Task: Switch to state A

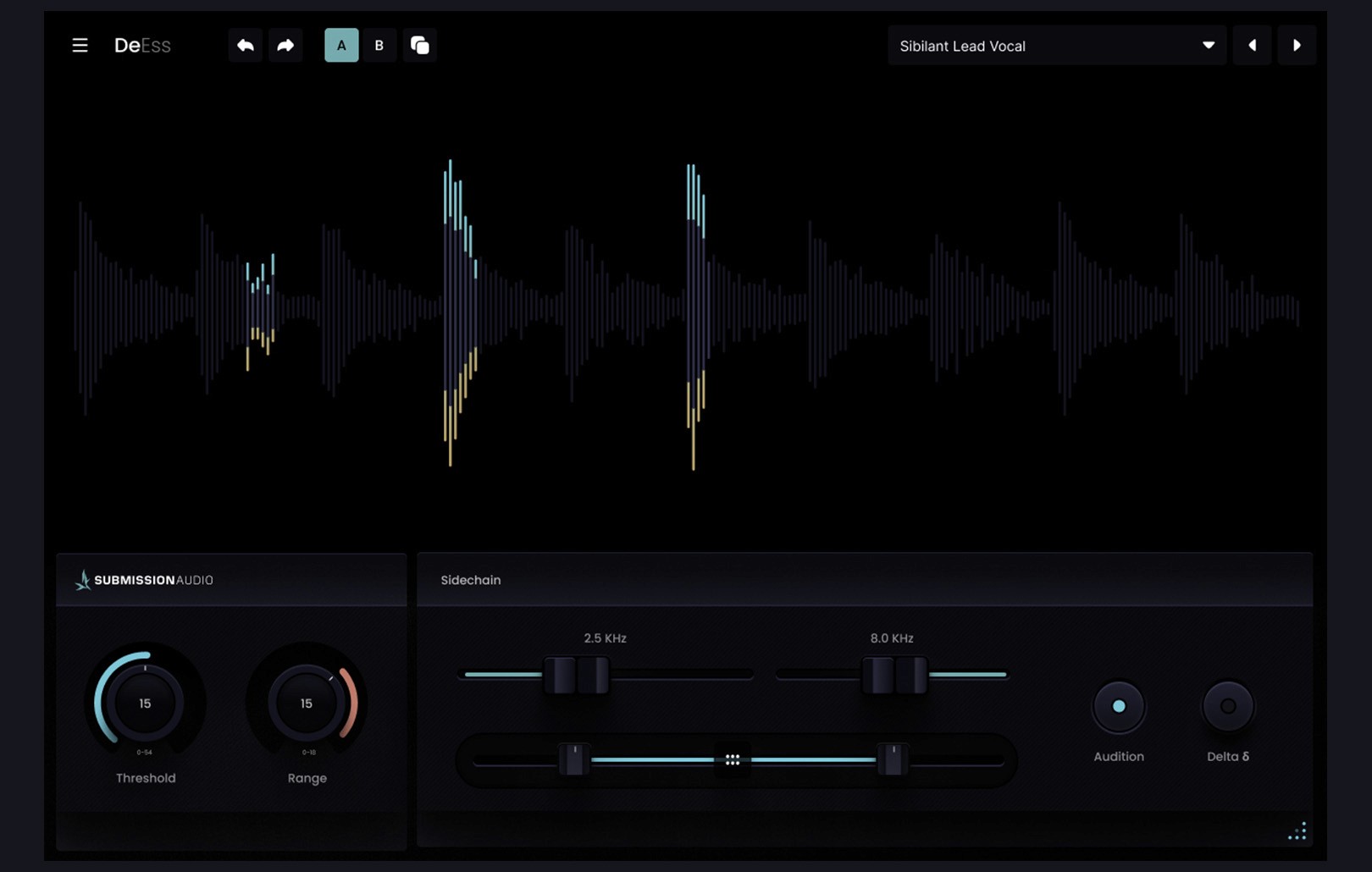Action: coord(341,46)
